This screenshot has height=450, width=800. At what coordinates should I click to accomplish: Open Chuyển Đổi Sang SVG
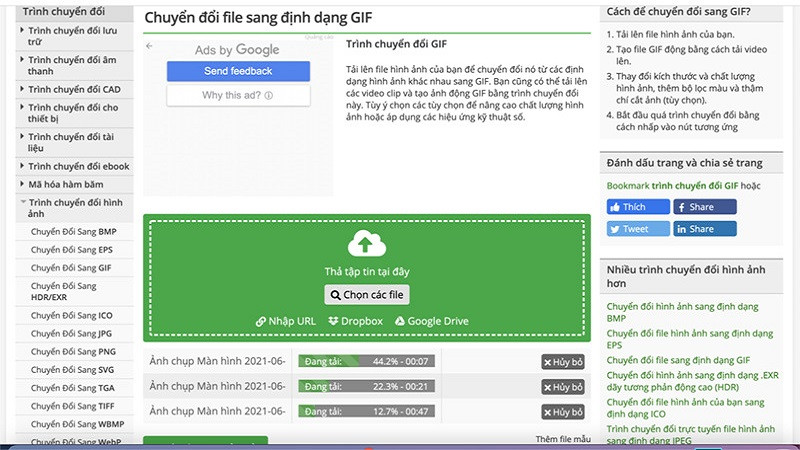pos(72,370)
